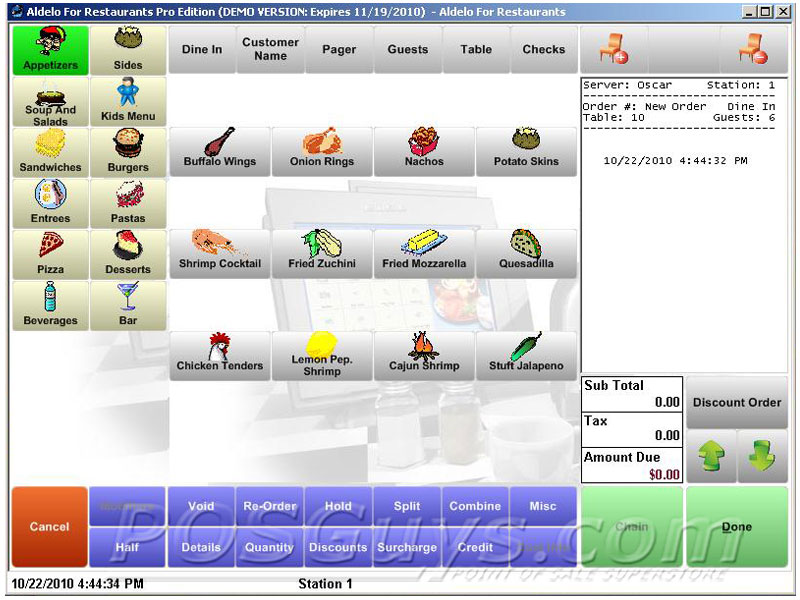Click the Sub Total amount field

[632, 394]
